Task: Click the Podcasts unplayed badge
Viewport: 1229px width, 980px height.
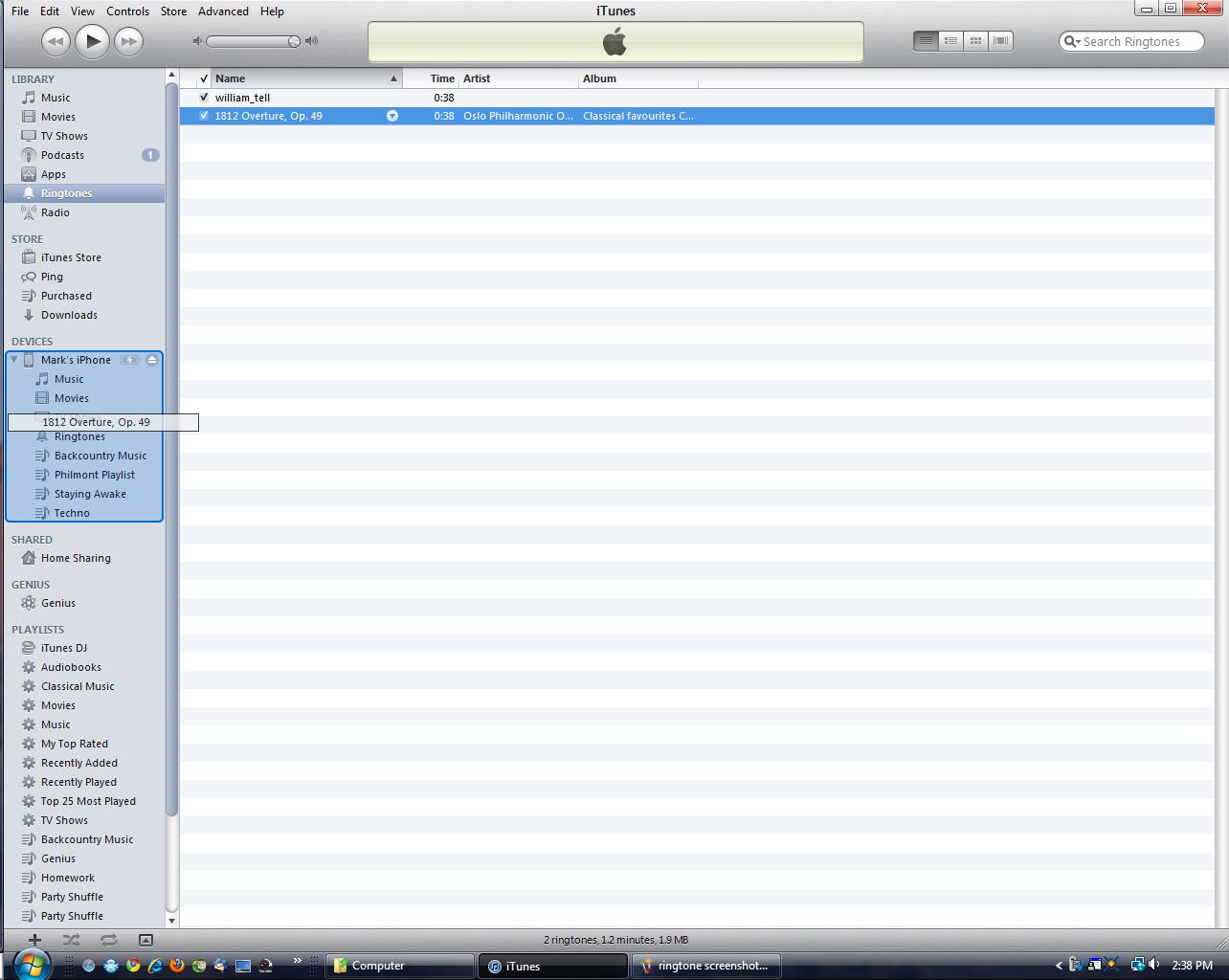Action: click(150, 155)
